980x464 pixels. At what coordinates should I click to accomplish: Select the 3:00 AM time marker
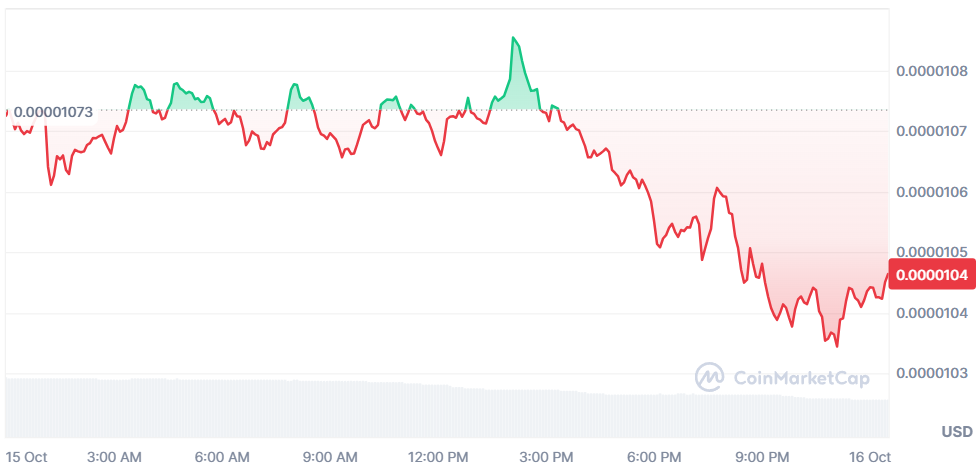114,456
